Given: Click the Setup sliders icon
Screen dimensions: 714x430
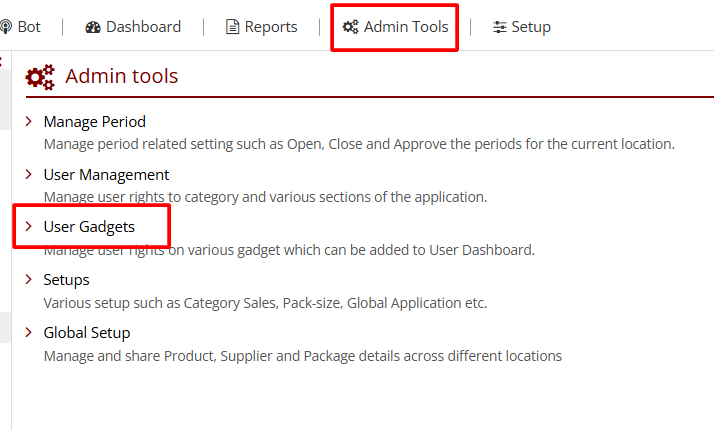Looking at the screenshot, I should point(499,27).
